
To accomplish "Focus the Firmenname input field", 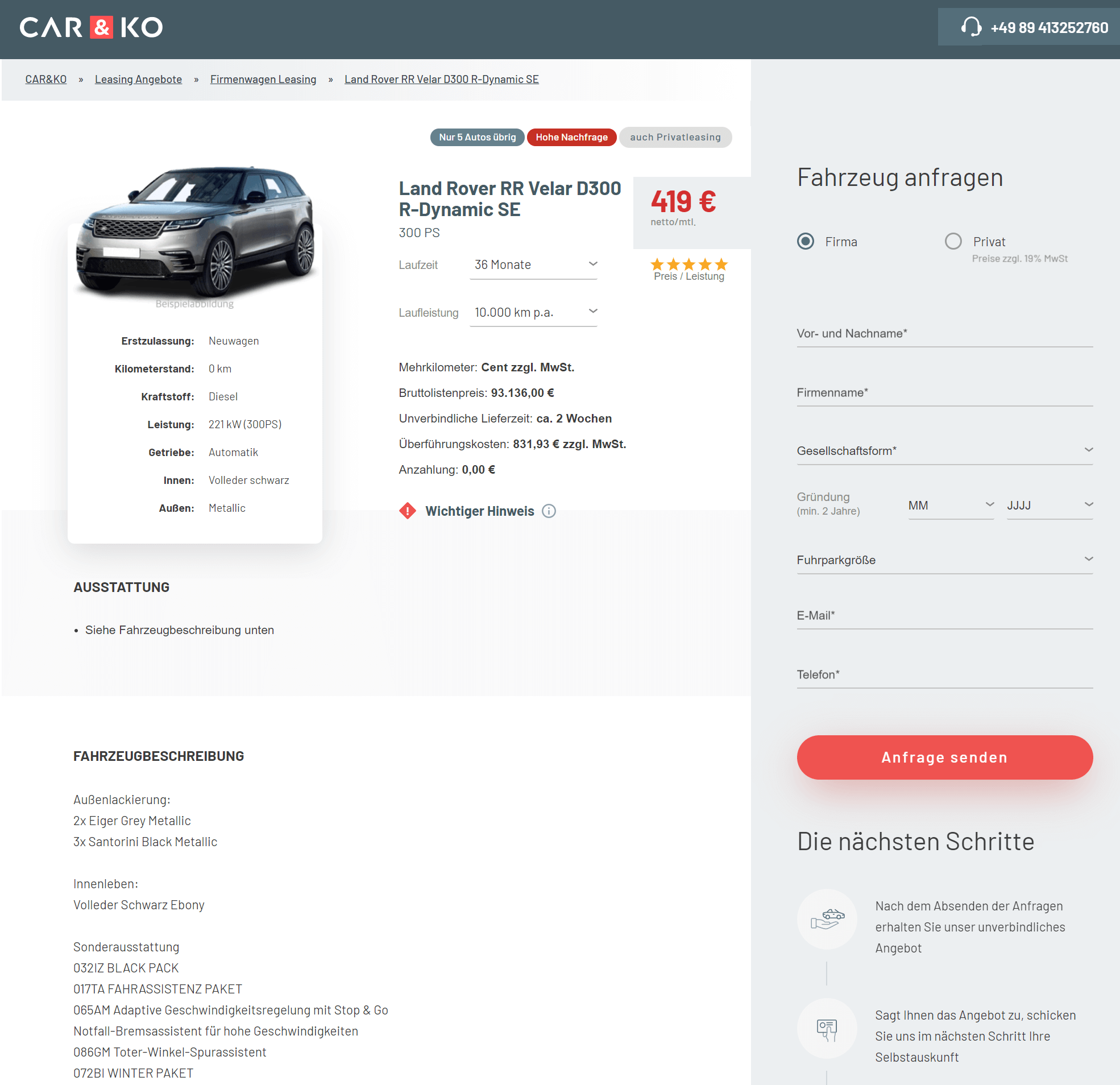I will point(944,392).
